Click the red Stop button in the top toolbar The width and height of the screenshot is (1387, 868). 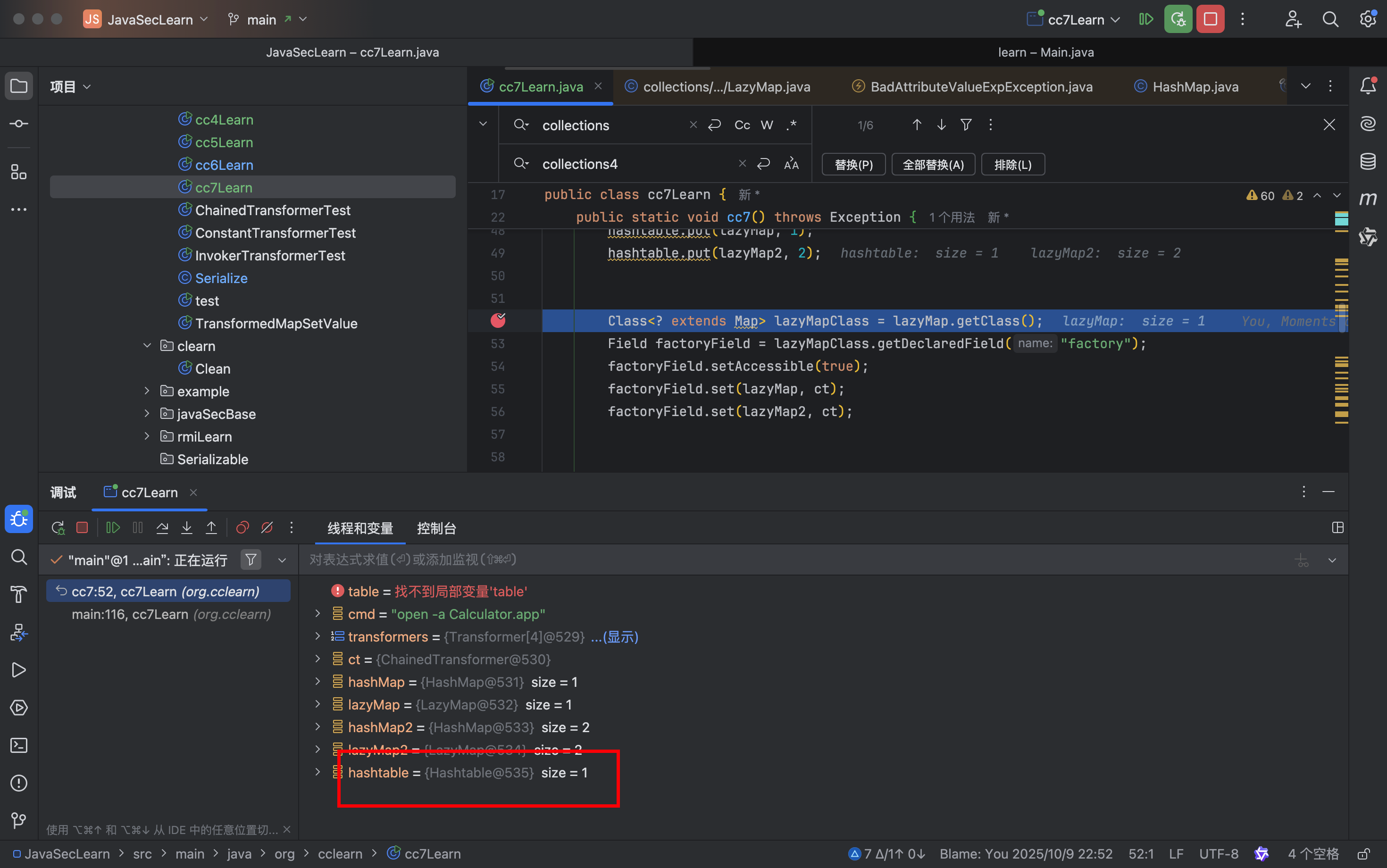coord(1210,19)
